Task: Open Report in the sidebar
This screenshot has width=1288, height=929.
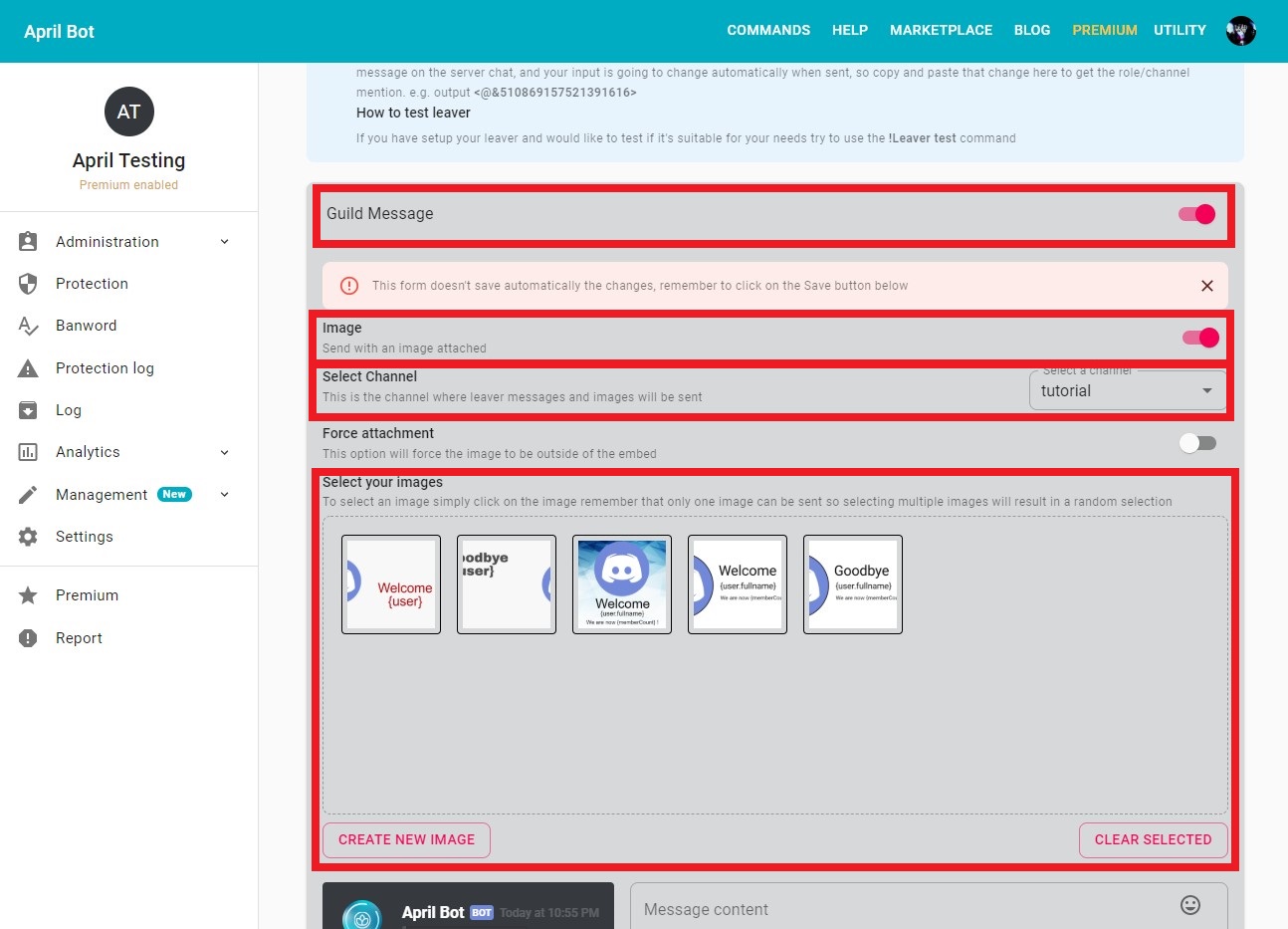Action: click(129, 638)
